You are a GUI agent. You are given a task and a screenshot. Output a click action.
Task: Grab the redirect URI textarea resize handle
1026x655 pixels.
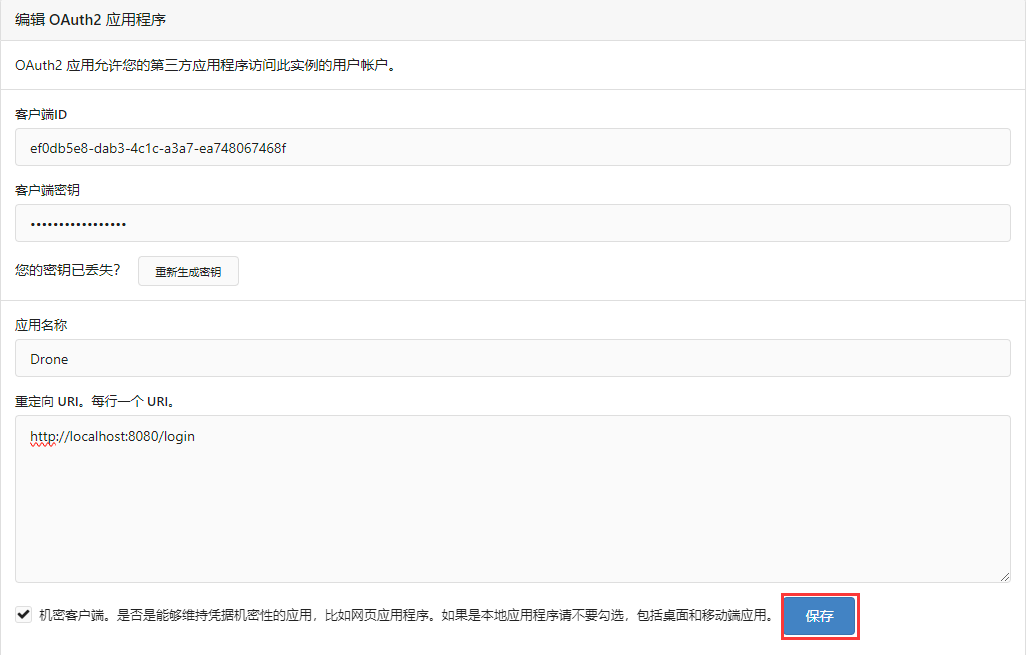click(x=1004, y=576)
